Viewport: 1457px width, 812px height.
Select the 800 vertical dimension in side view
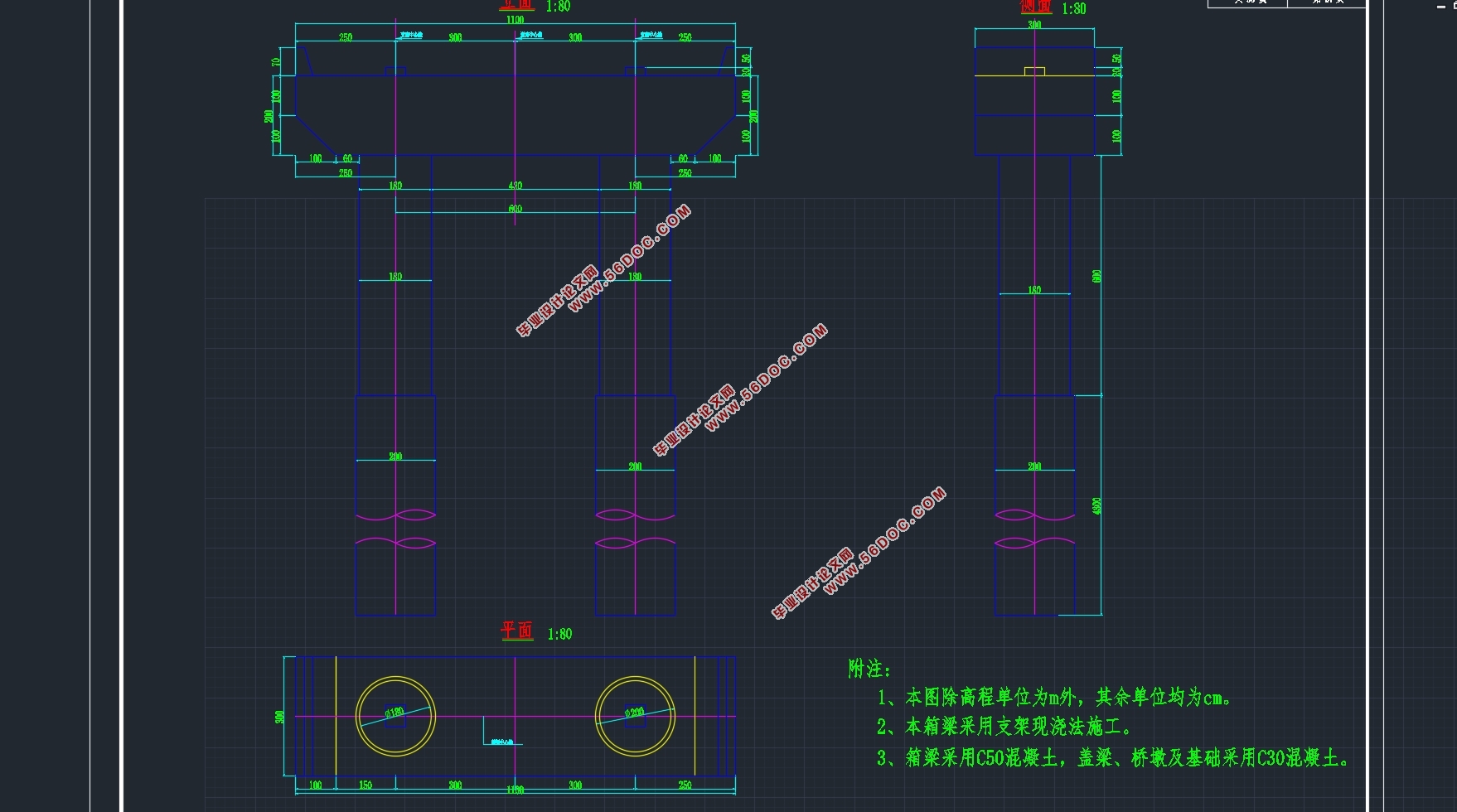tap(1097, 276)
